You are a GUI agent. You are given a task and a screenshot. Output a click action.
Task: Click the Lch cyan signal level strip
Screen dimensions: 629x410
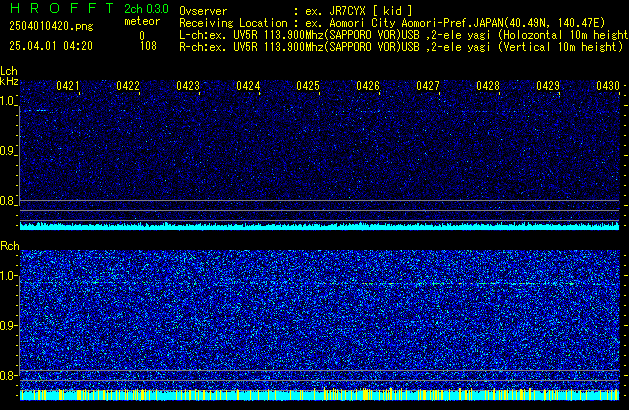tap(319, 226)
